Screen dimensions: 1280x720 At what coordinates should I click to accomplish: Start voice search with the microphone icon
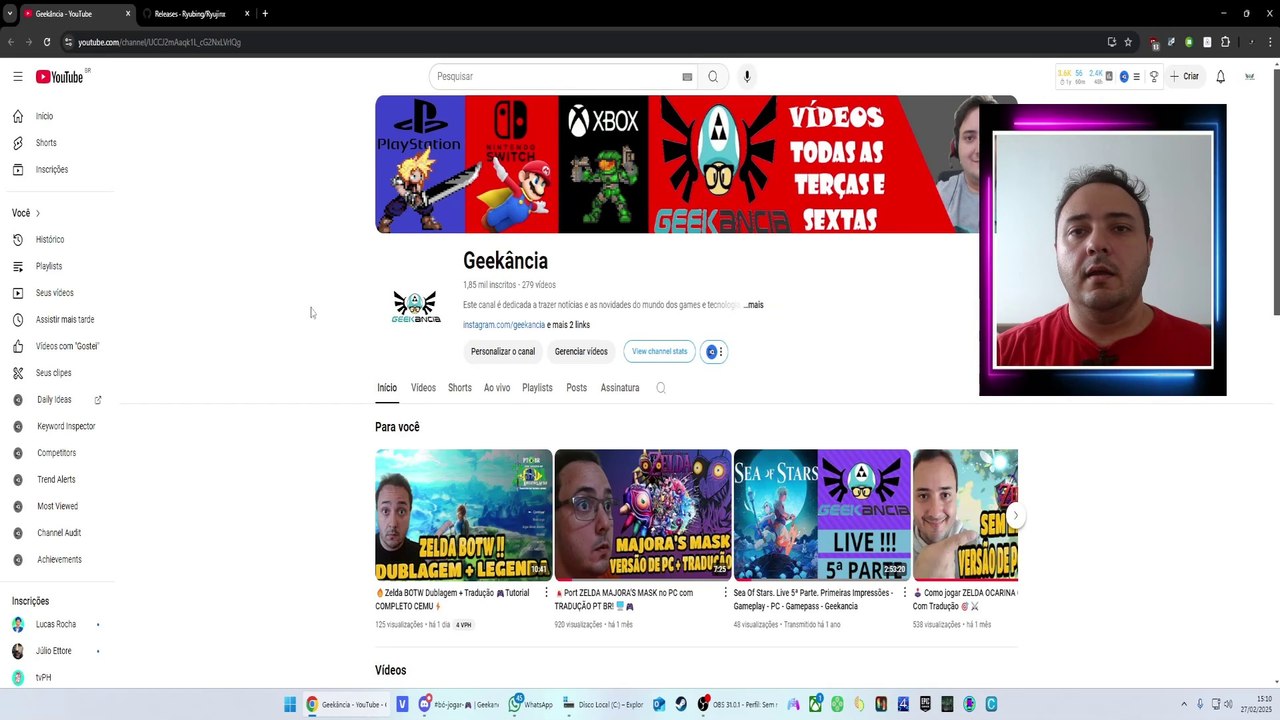746,76
